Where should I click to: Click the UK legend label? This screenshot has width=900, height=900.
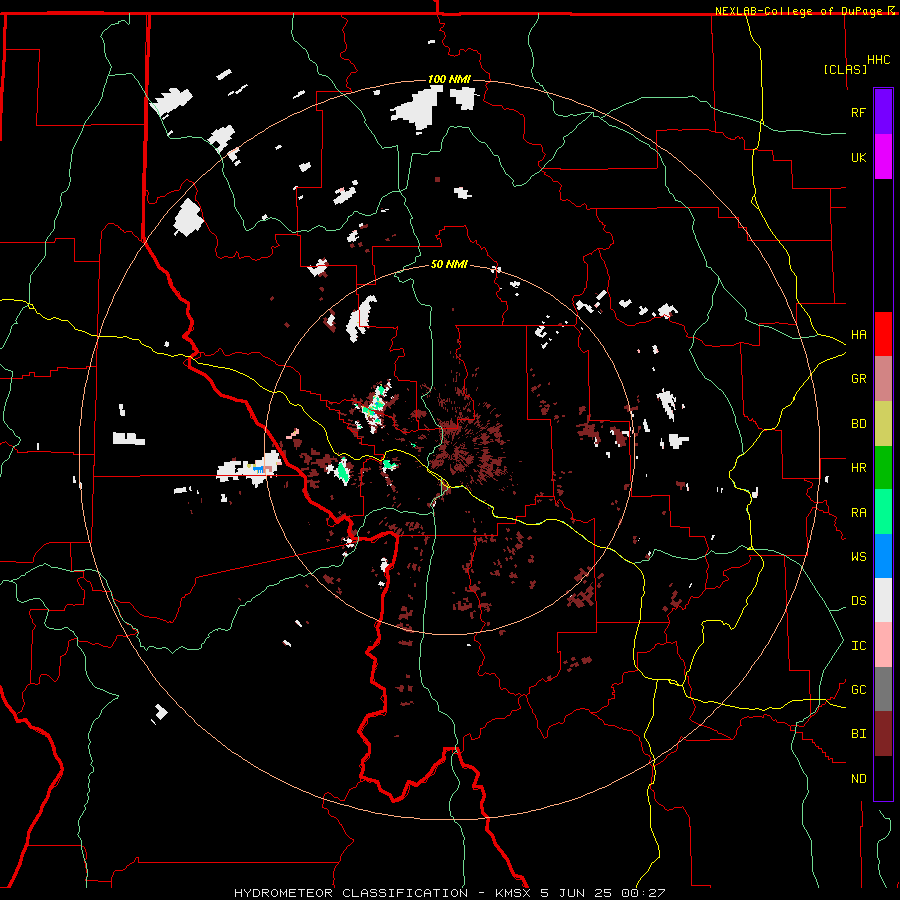click(x=858, y=157)
